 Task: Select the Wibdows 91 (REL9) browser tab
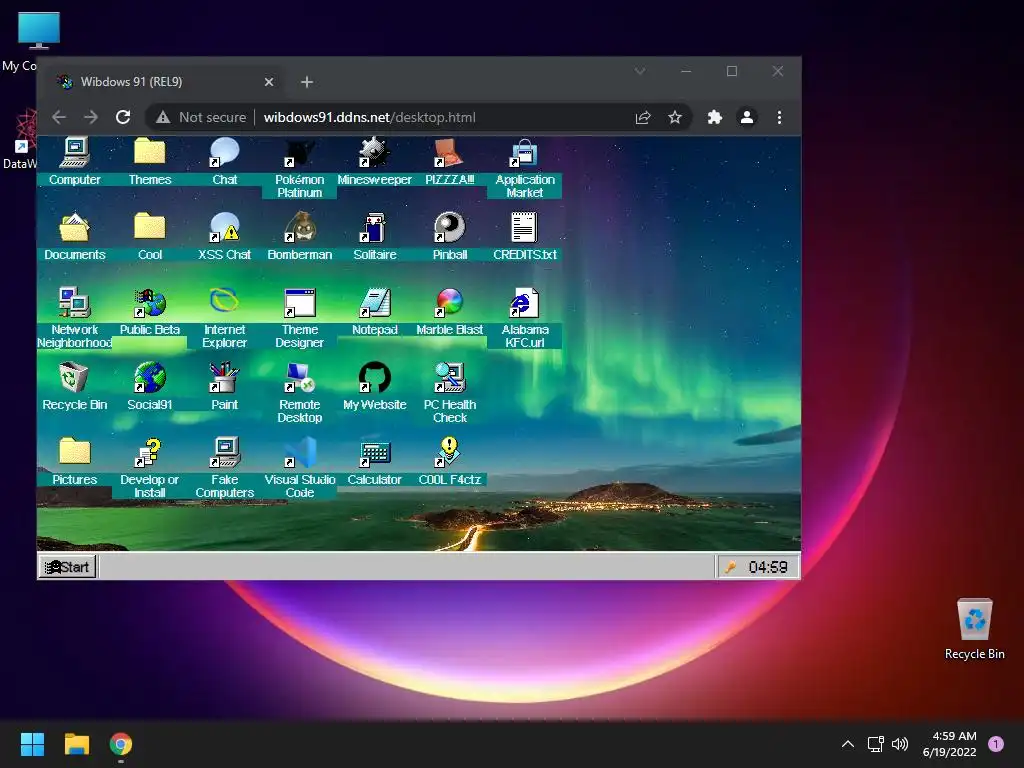pos(165,82)
